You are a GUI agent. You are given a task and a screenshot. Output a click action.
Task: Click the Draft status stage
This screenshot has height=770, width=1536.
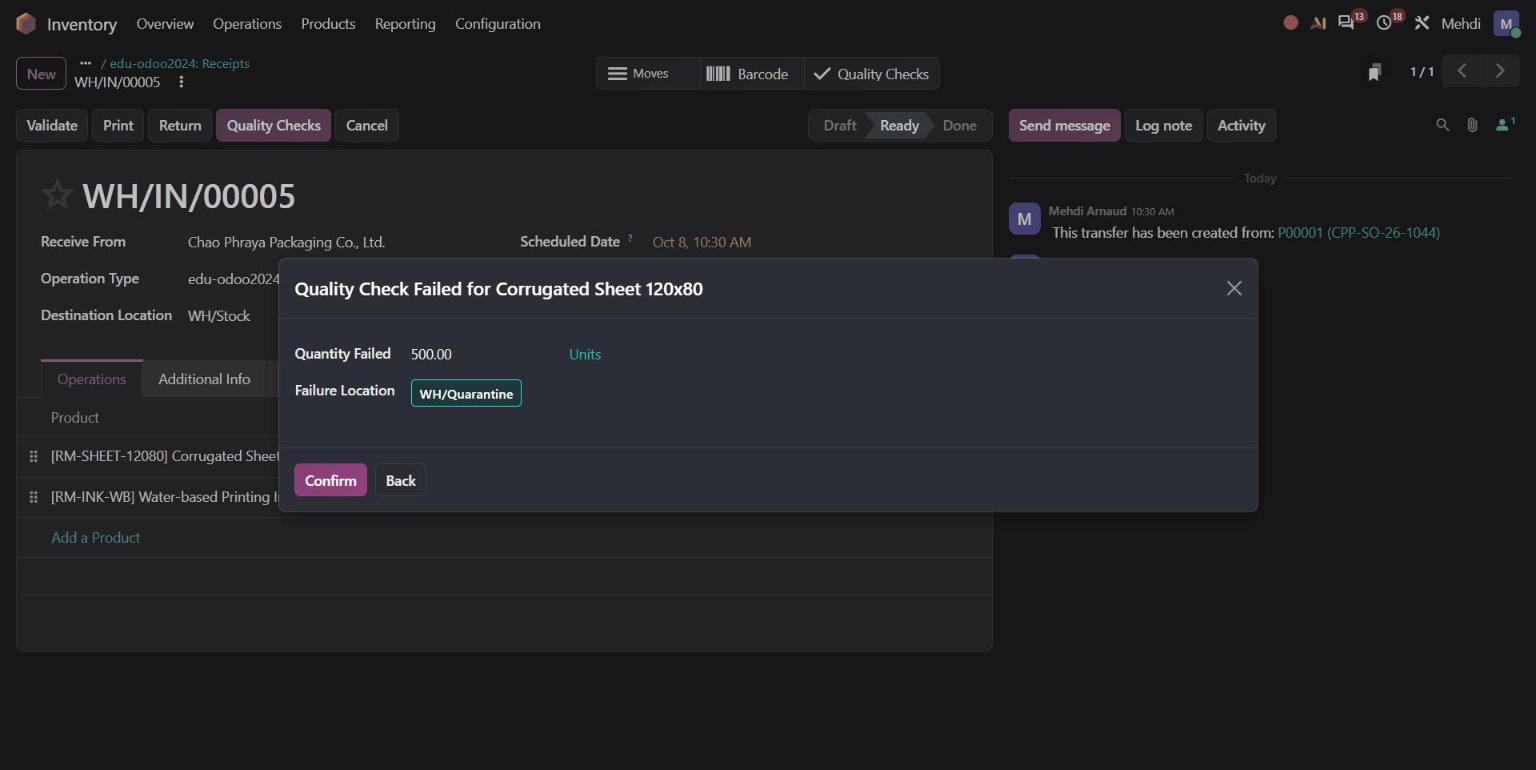click(x=839, y=125)
